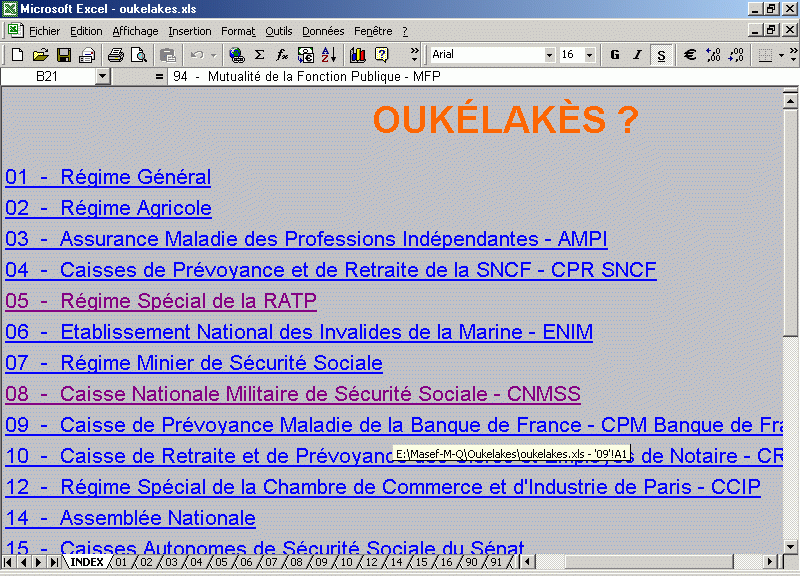Print the sheet with the printer icon
This screenshot has width=800, height=576.
click(x=116, y=55)
